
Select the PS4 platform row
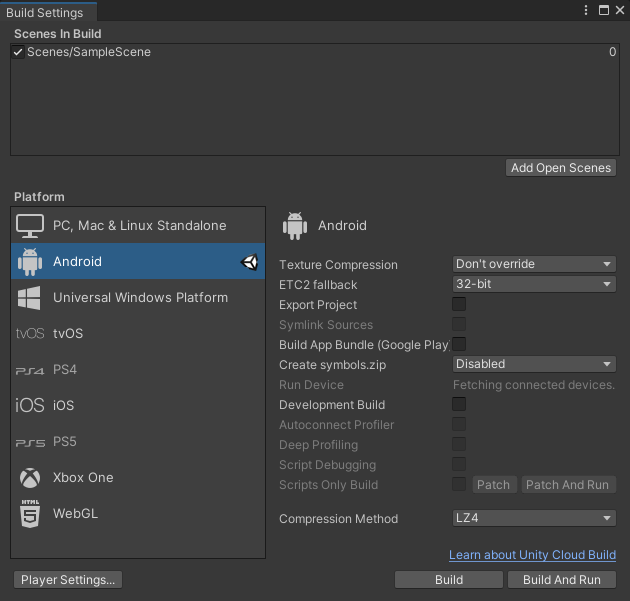point(138,370)
